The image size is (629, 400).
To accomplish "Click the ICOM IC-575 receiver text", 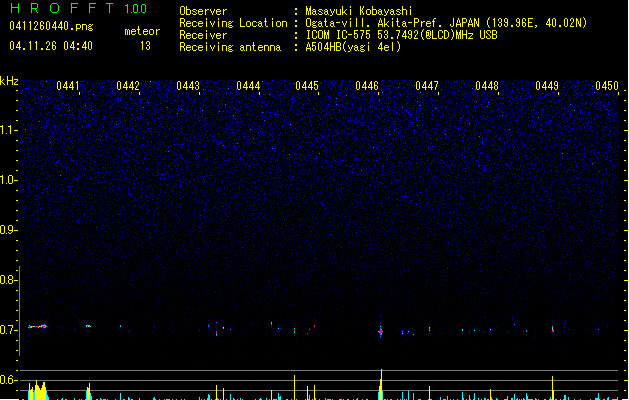I will tap(401, 35).
